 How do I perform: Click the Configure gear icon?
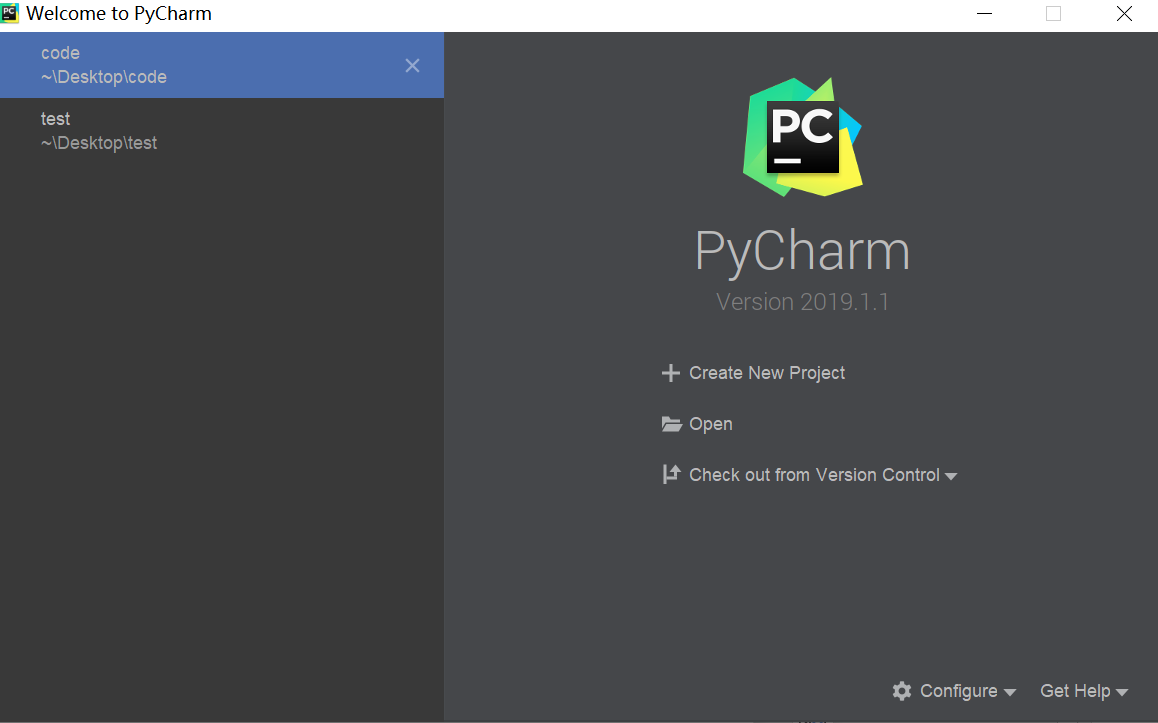(x=902, y=691)
